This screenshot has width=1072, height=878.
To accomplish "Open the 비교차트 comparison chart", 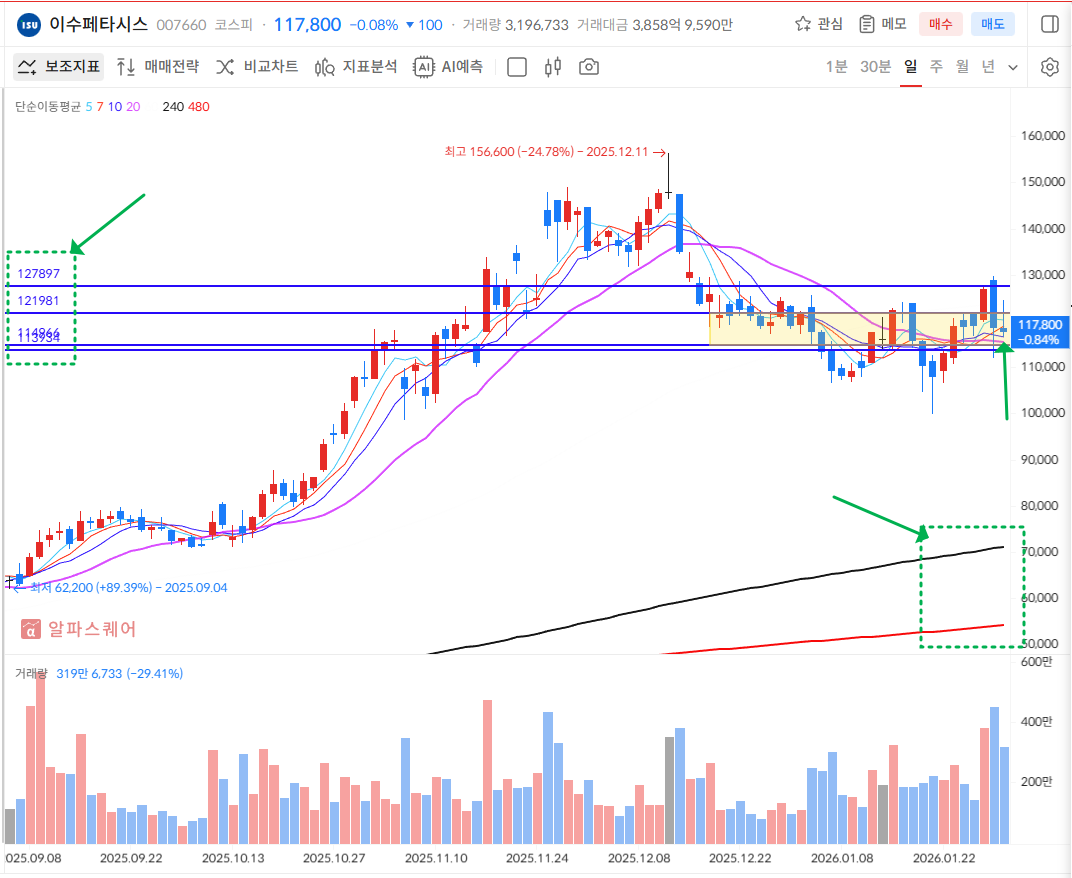I will coord(257,67).
